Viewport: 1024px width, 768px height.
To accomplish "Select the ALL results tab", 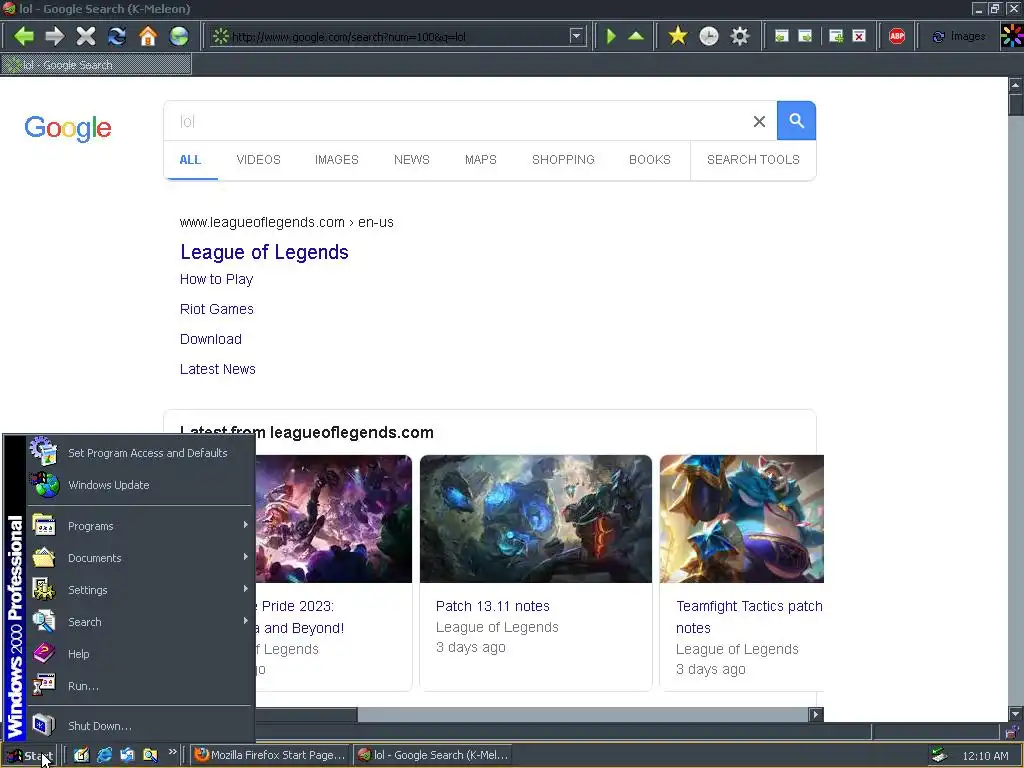I will click(190, 160).
